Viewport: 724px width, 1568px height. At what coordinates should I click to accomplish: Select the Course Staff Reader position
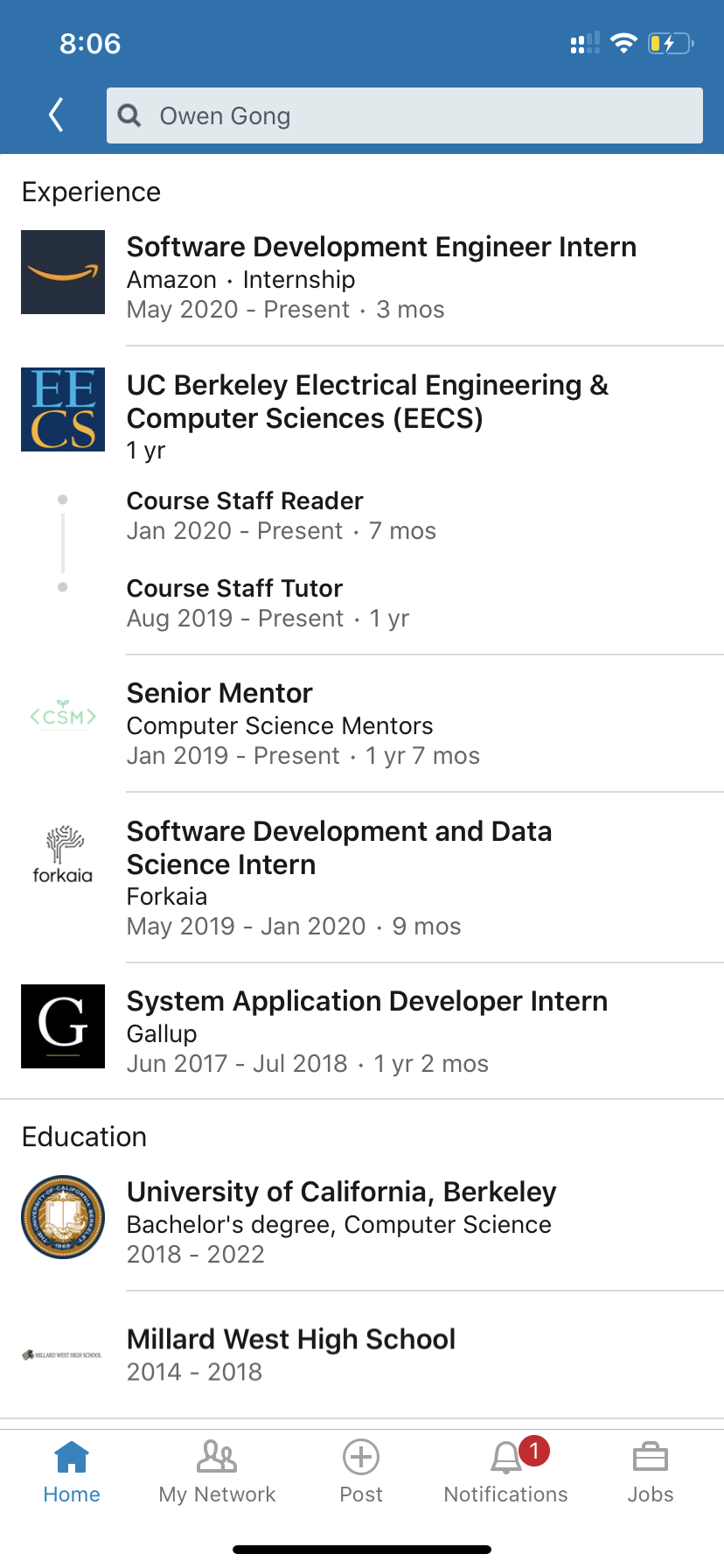pos(245,501)
